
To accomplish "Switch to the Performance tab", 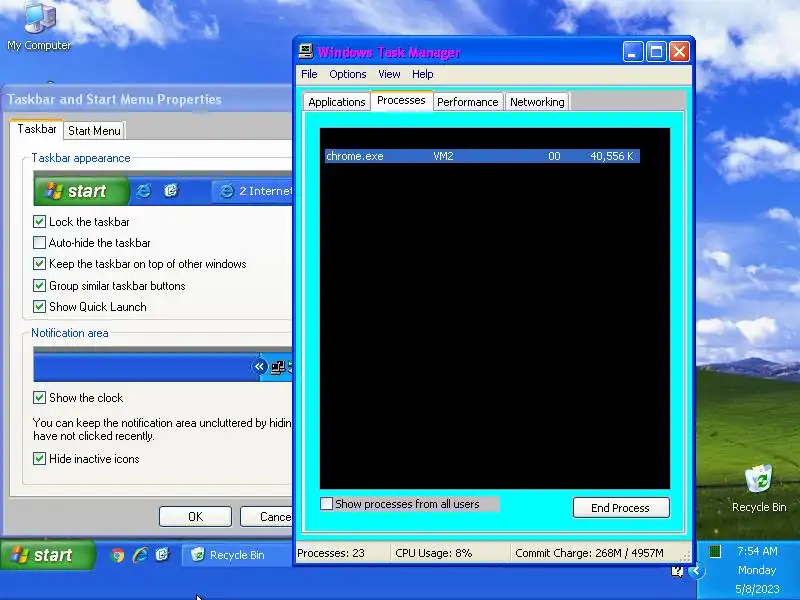I will 467,102.
